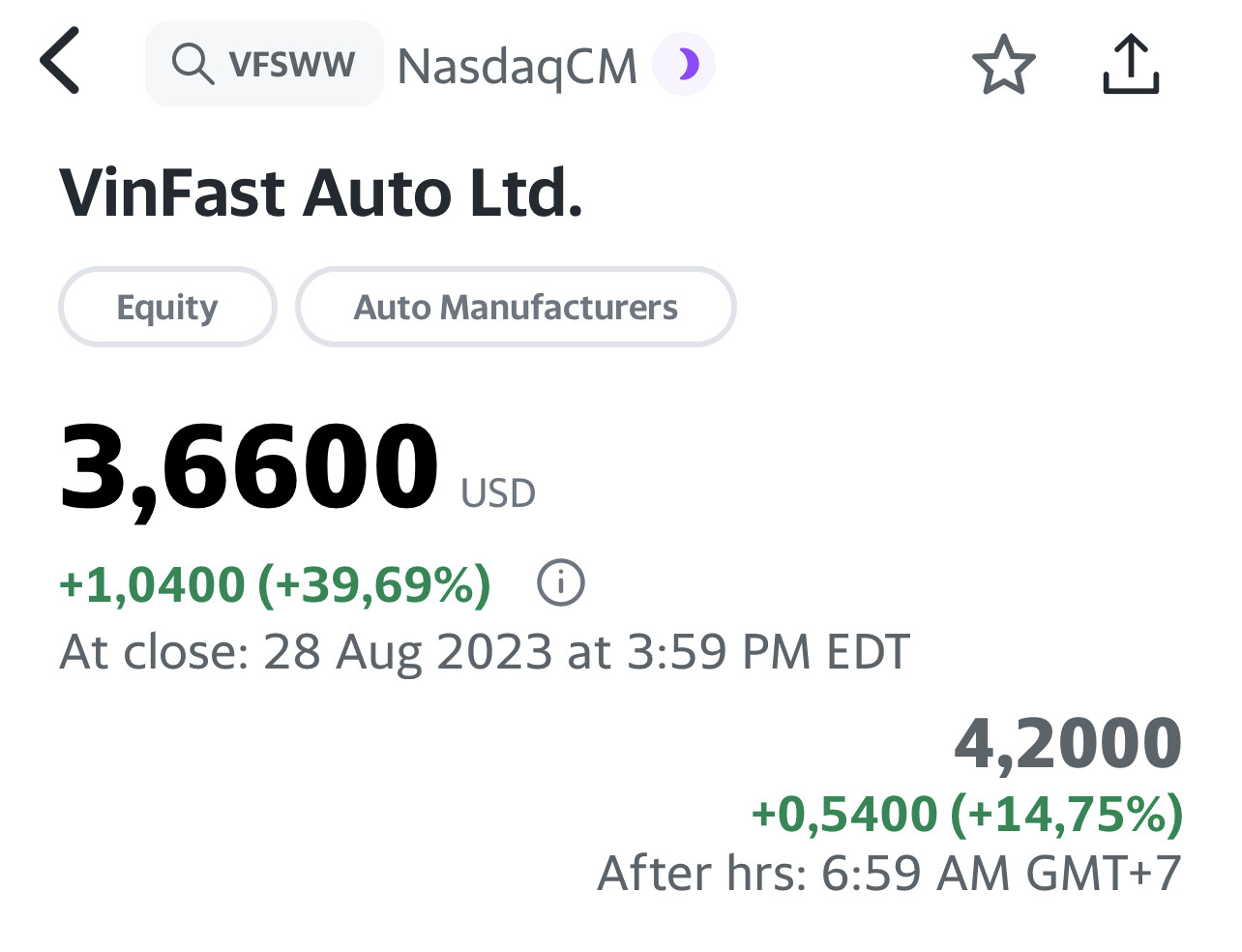This screenshot has width=1242, height=952.
Task: Add VinFast to watchlist with star
Action: pos(1003,64)
